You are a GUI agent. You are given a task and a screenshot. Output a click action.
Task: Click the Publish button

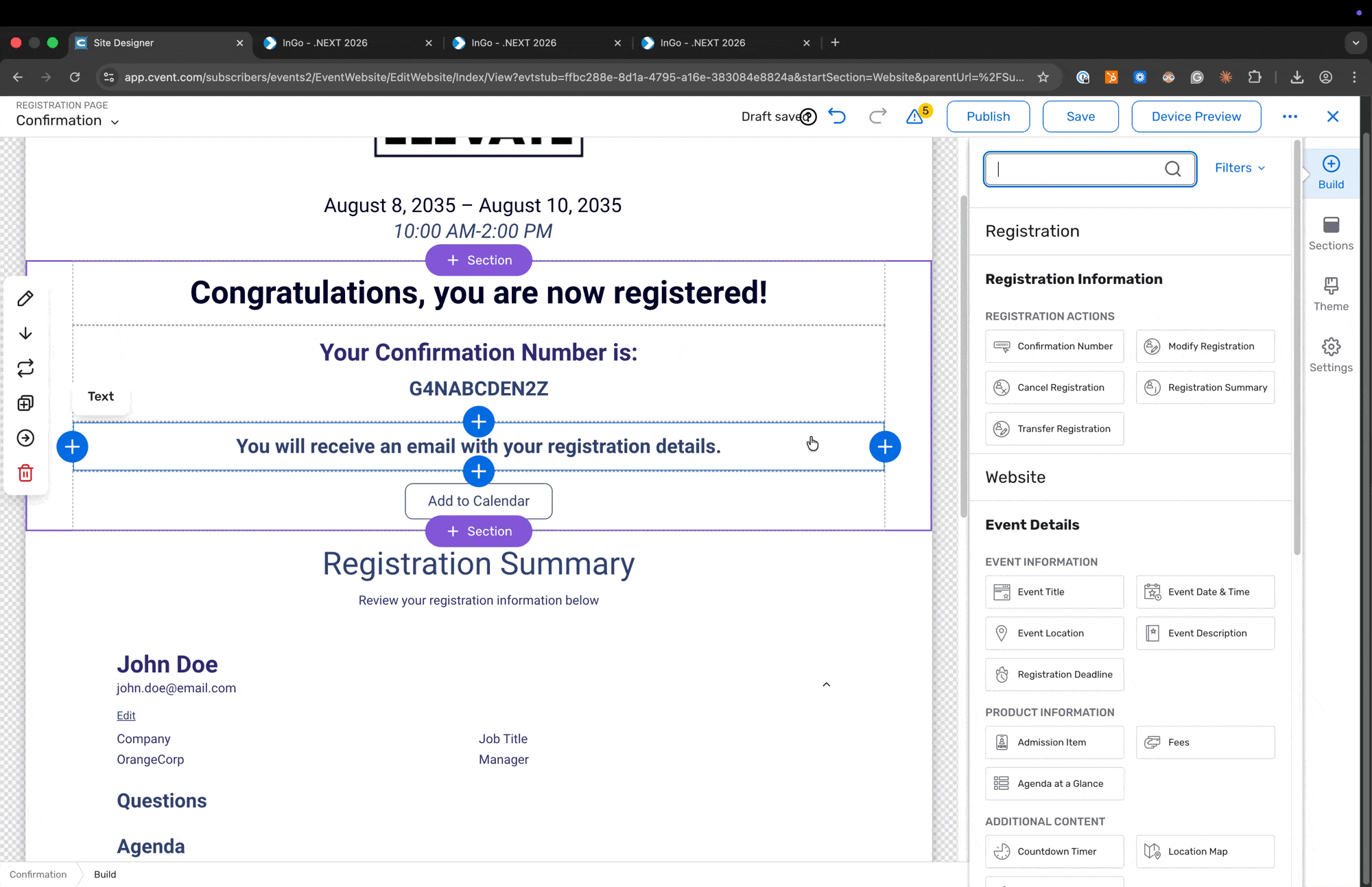pyautogui.click(x=988, y=117)
